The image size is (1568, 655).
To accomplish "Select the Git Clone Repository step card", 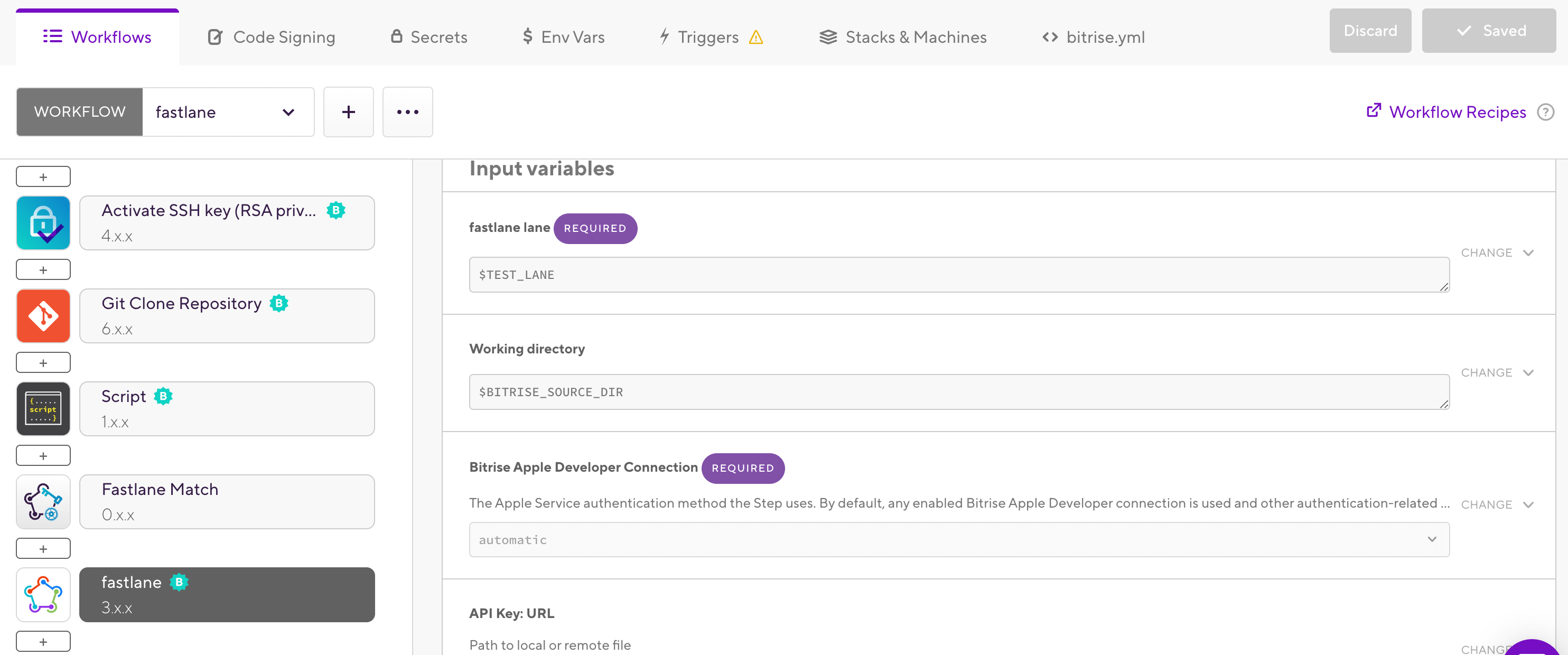I will pos(227,316).
